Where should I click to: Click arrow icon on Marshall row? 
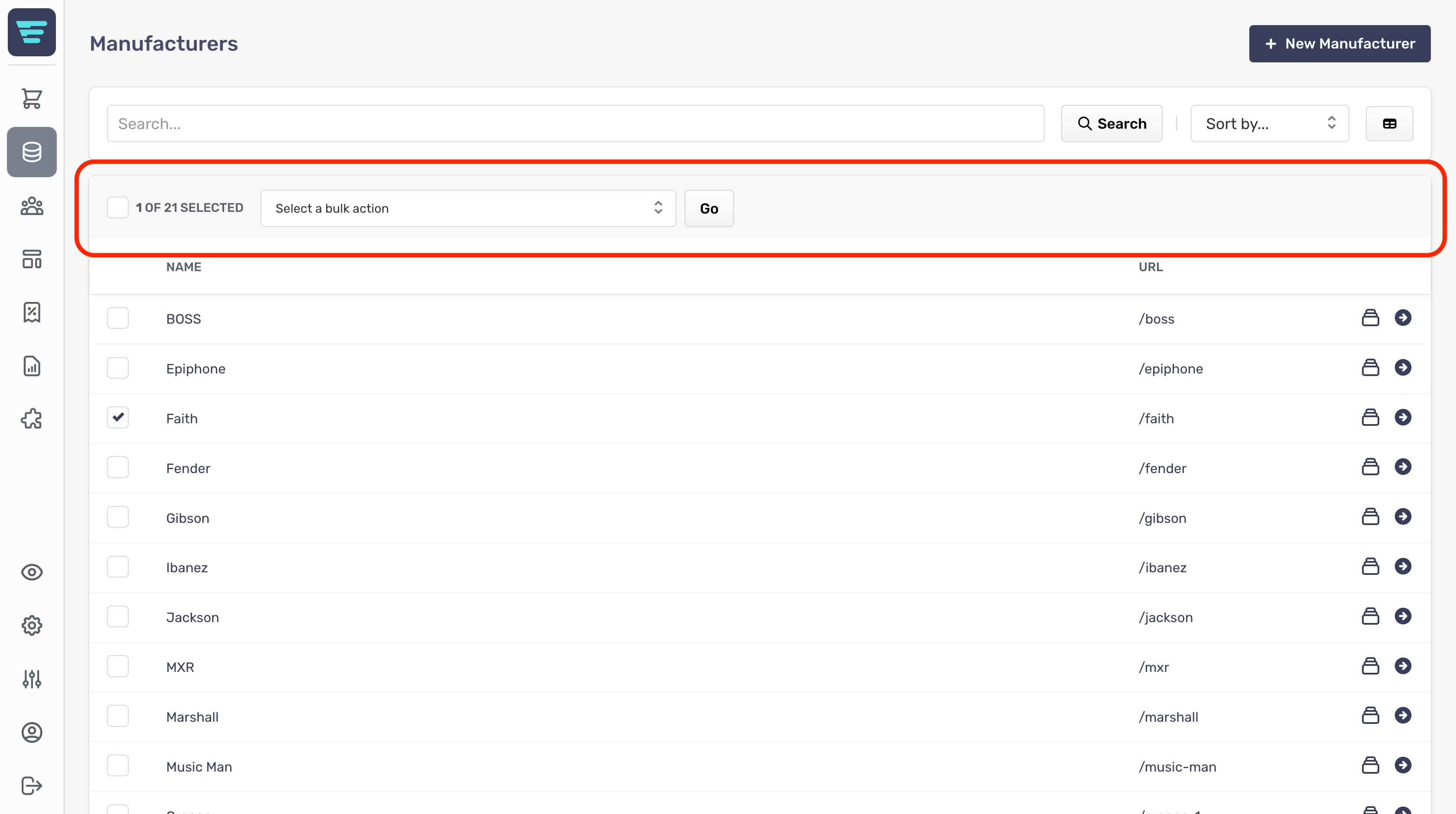click(1403, 716)
